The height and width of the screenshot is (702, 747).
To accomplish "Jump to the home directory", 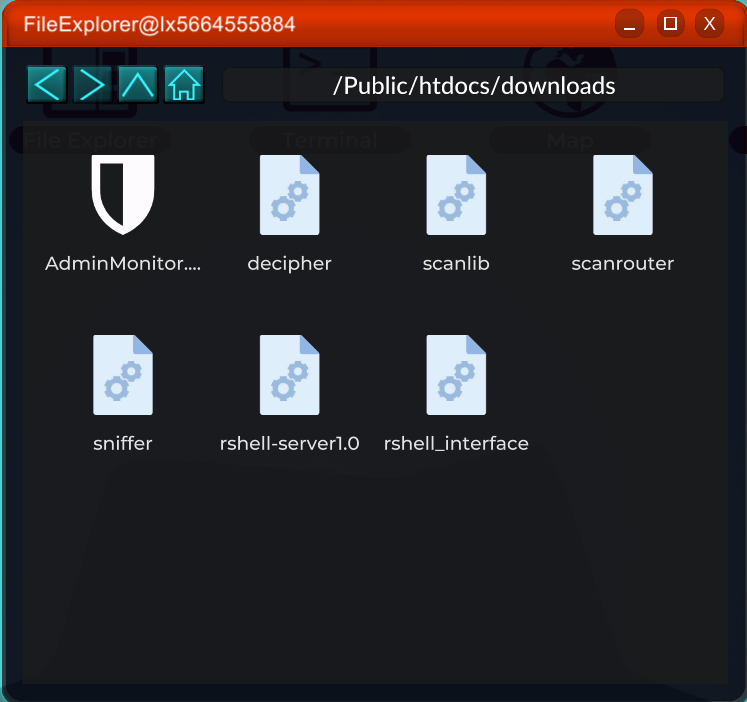I will click(x=184, y=85).
